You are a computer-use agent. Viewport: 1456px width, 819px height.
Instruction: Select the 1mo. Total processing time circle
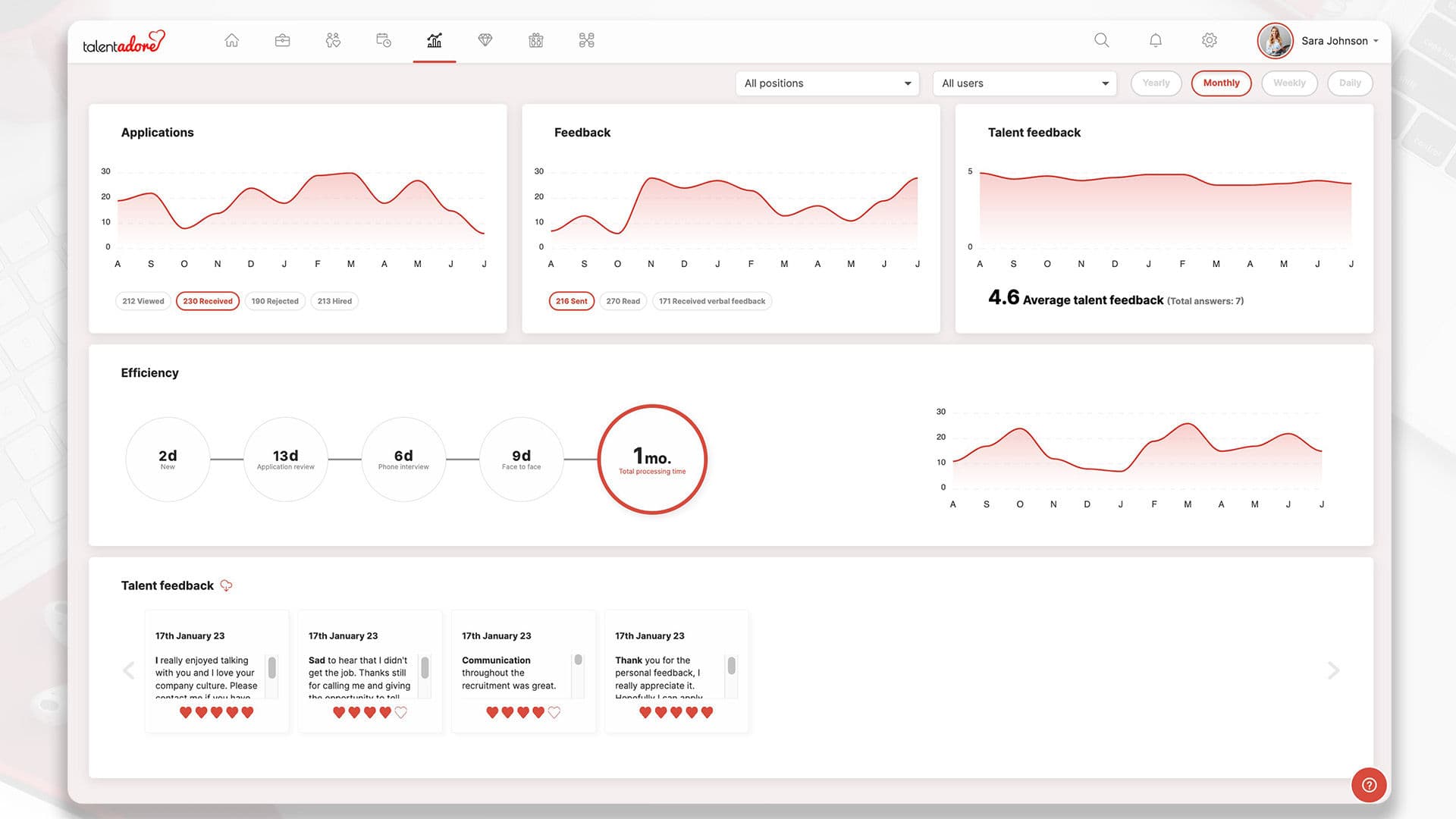pyautogui.click(x=652, y=460)
